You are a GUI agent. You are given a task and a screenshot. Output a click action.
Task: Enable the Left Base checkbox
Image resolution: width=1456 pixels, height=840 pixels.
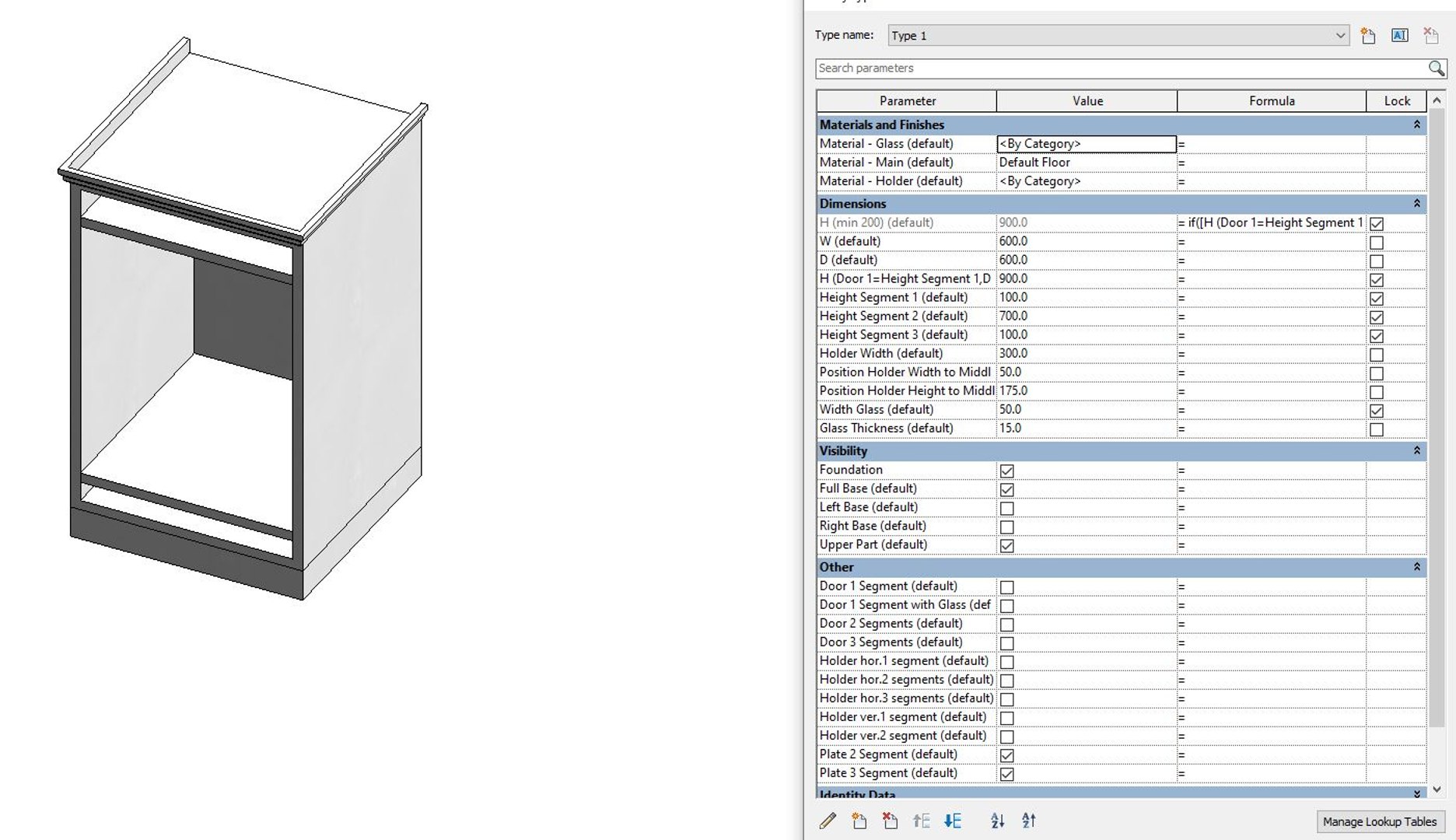(x=1007, y=508)
